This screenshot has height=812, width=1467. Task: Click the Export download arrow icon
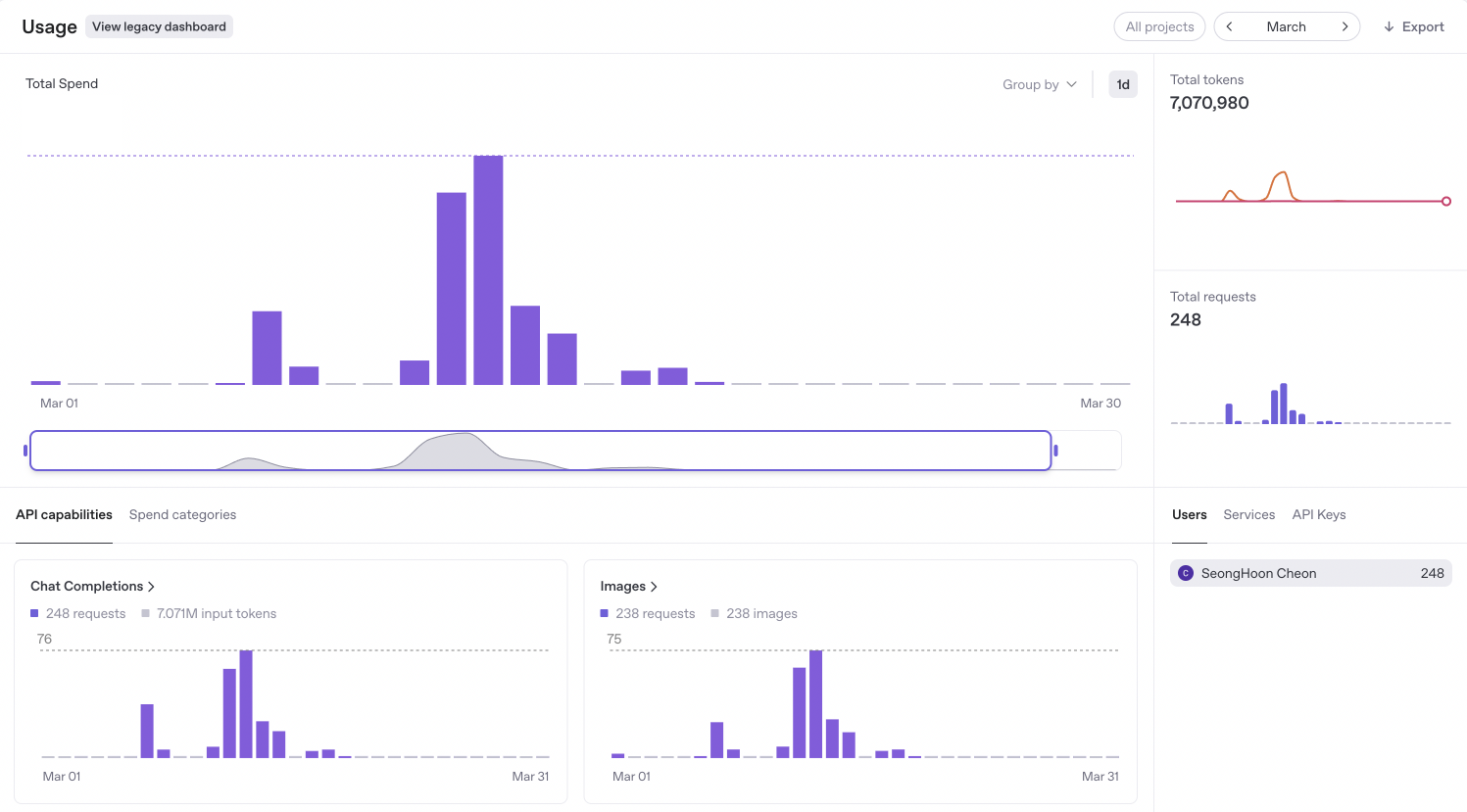click(x=1389, y=26)
